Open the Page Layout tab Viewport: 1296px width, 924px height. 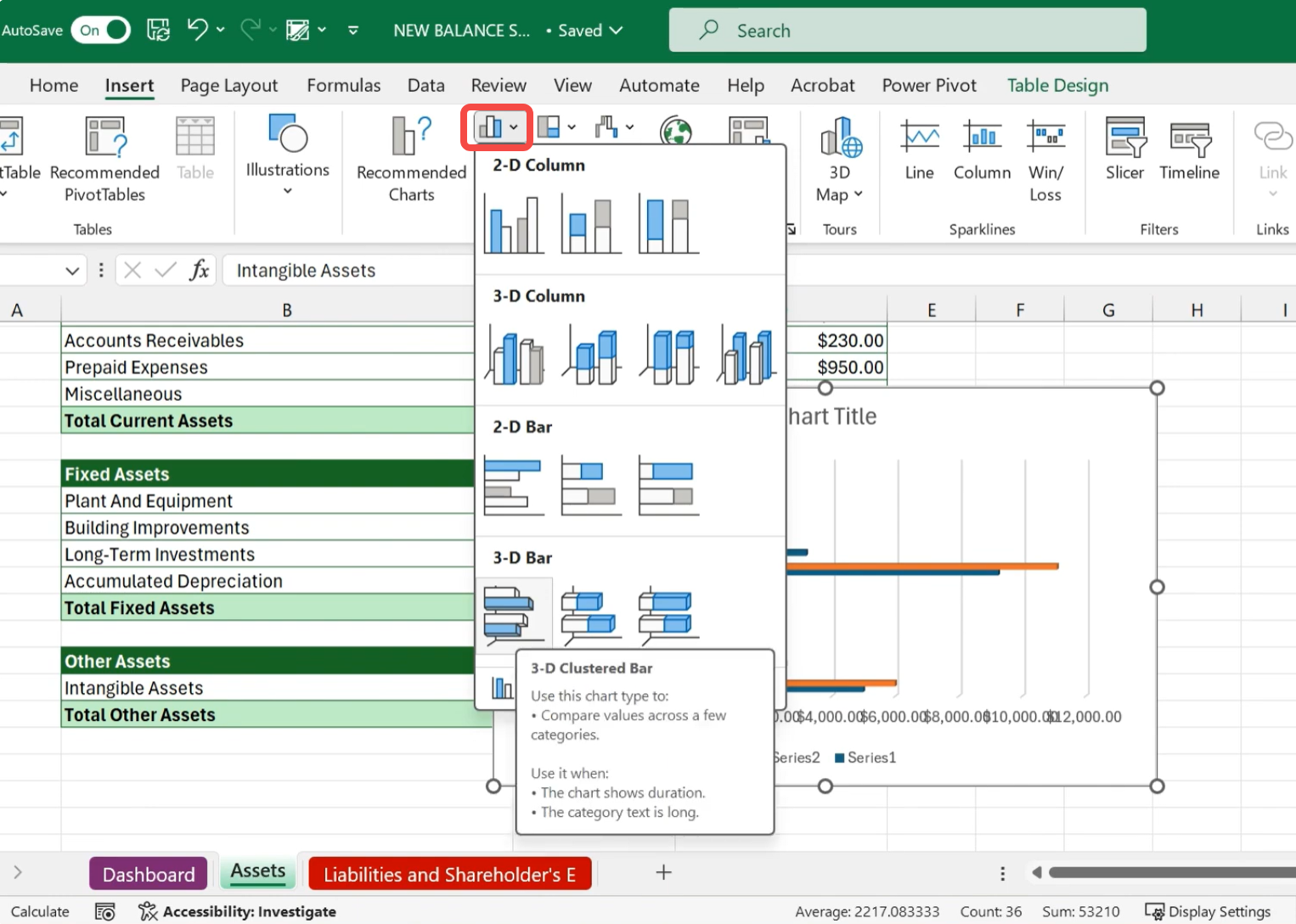229,85
